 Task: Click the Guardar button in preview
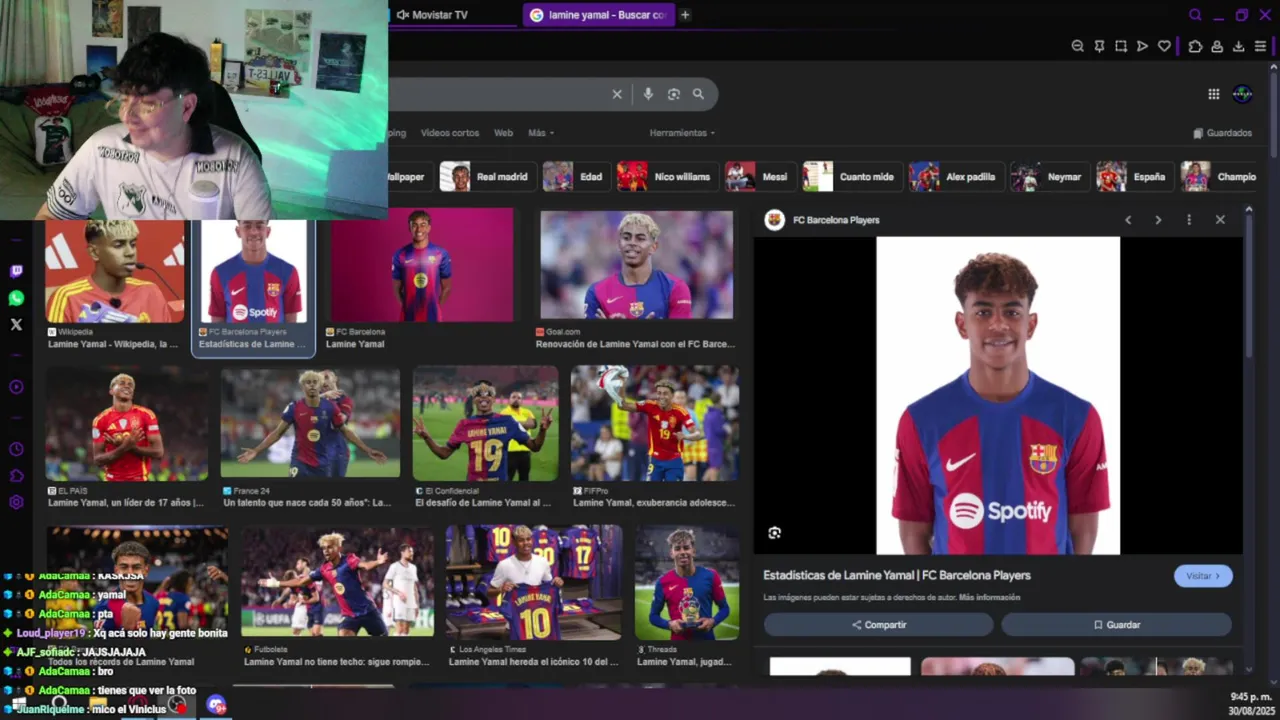pos(1116,625)
